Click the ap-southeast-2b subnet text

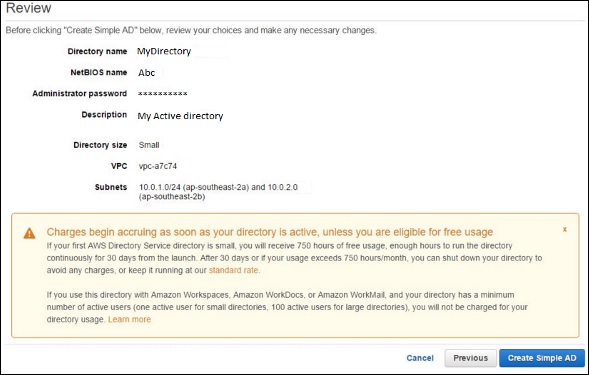point(172,197)
